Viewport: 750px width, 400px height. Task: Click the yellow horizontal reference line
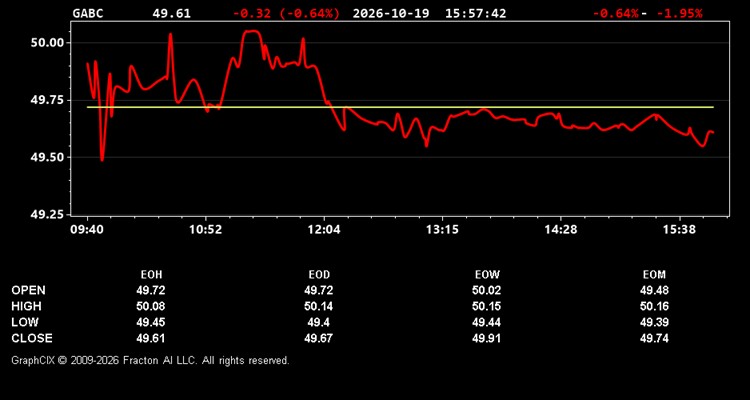point(400,107)
